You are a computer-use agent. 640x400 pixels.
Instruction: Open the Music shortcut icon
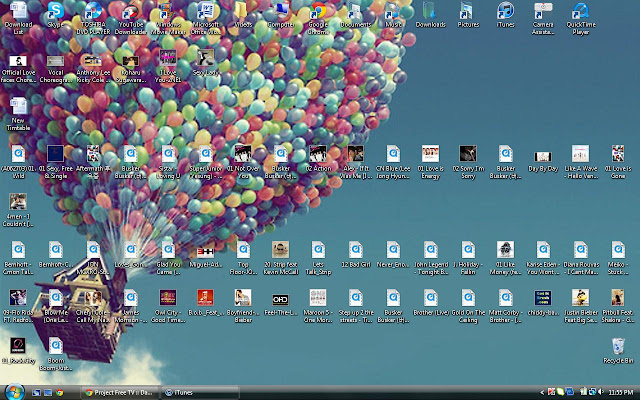click(393, 15)
